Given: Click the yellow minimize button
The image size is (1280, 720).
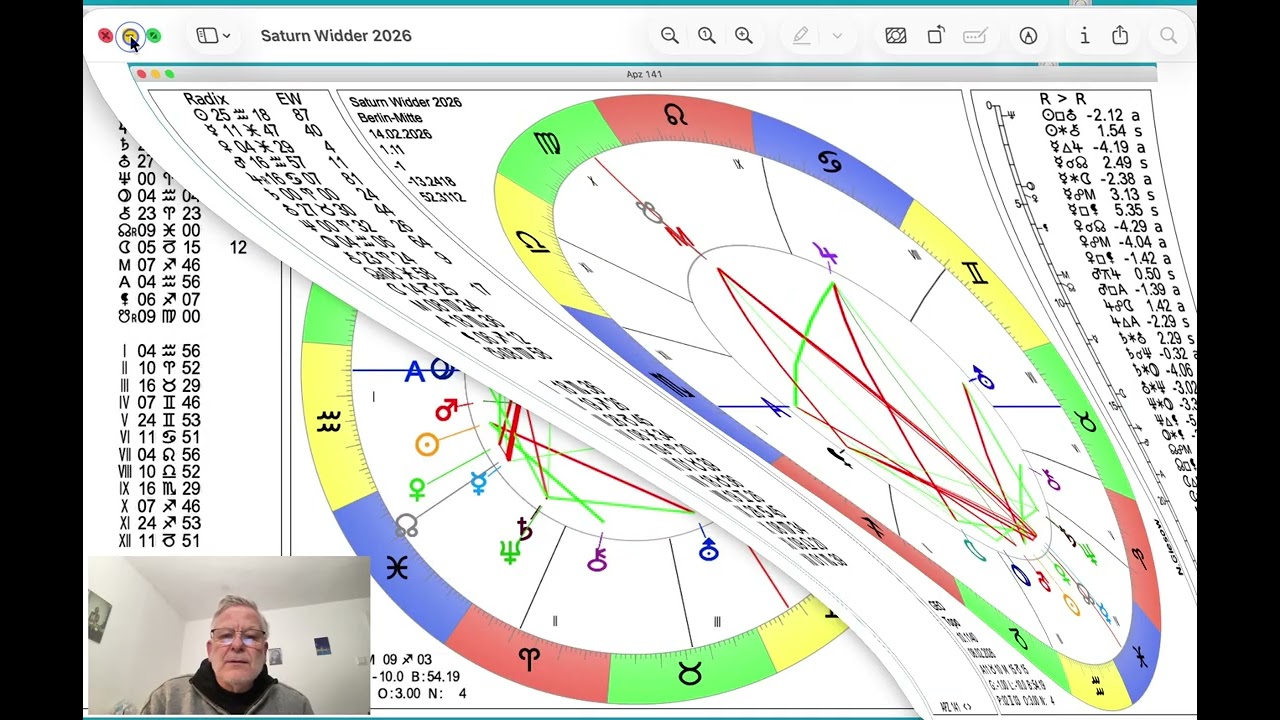Looking at the screenshot, I should point(129,36).
